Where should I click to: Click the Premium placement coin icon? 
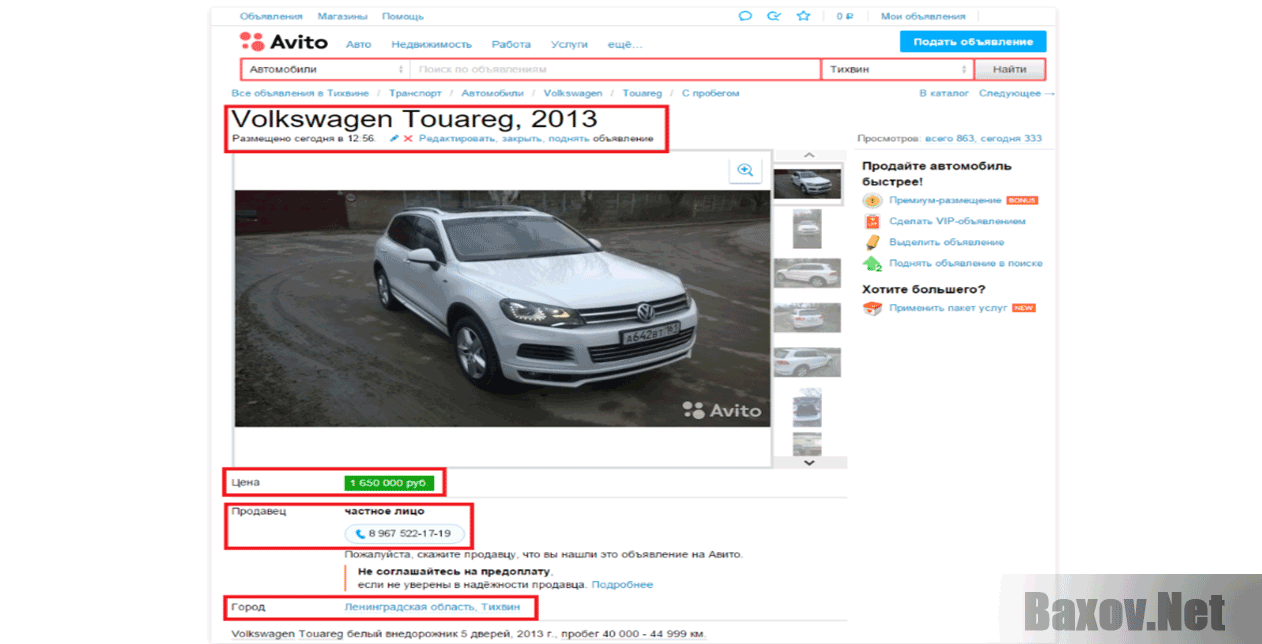pyautogui.click(x=872, y=201)
